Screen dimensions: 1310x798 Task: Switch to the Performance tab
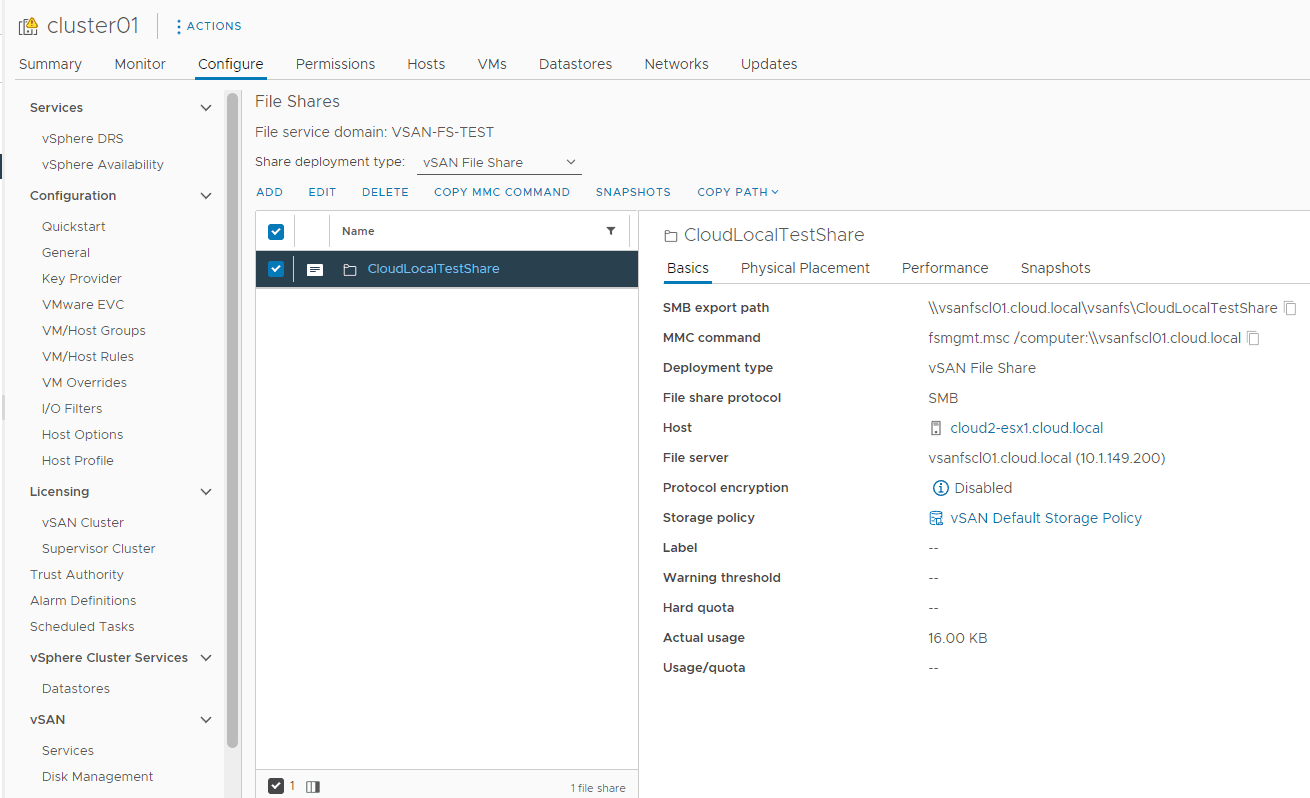944,268
